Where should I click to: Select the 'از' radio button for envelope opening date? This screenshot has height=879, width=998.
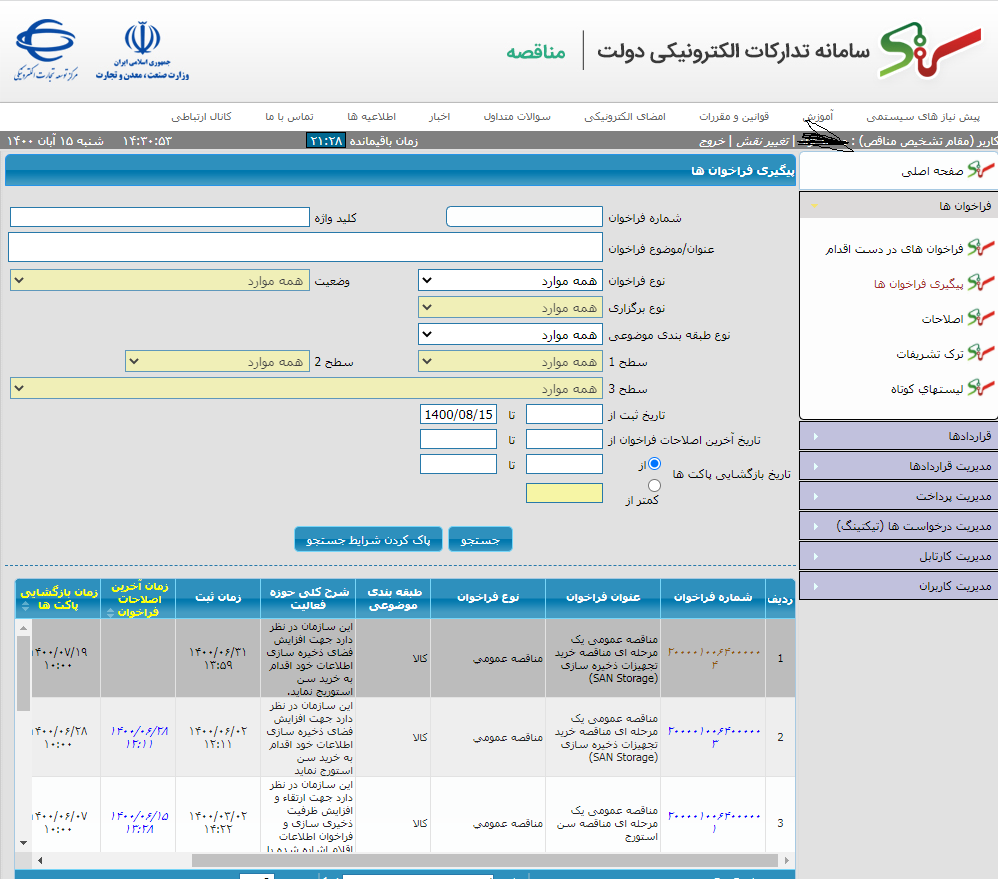(655, 464)
